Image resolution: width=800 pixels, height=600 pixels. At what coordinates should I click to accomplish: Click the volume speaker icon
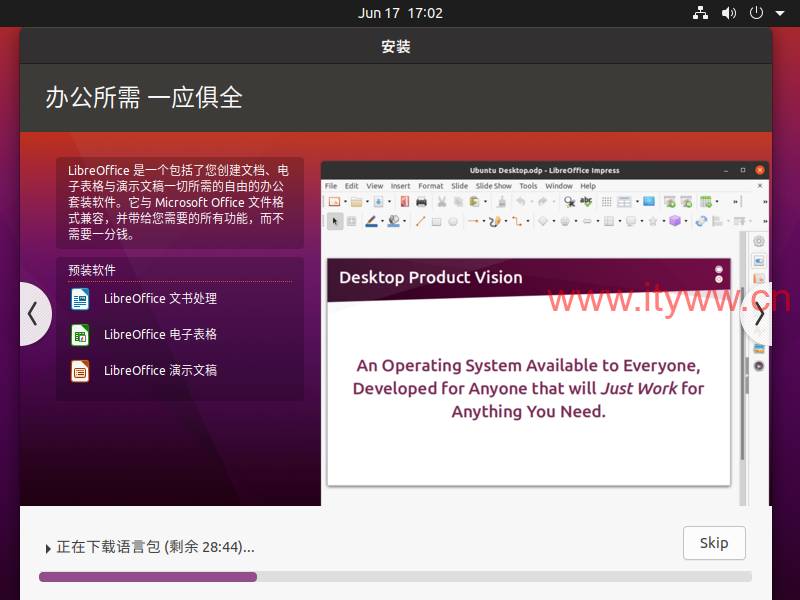729,13
